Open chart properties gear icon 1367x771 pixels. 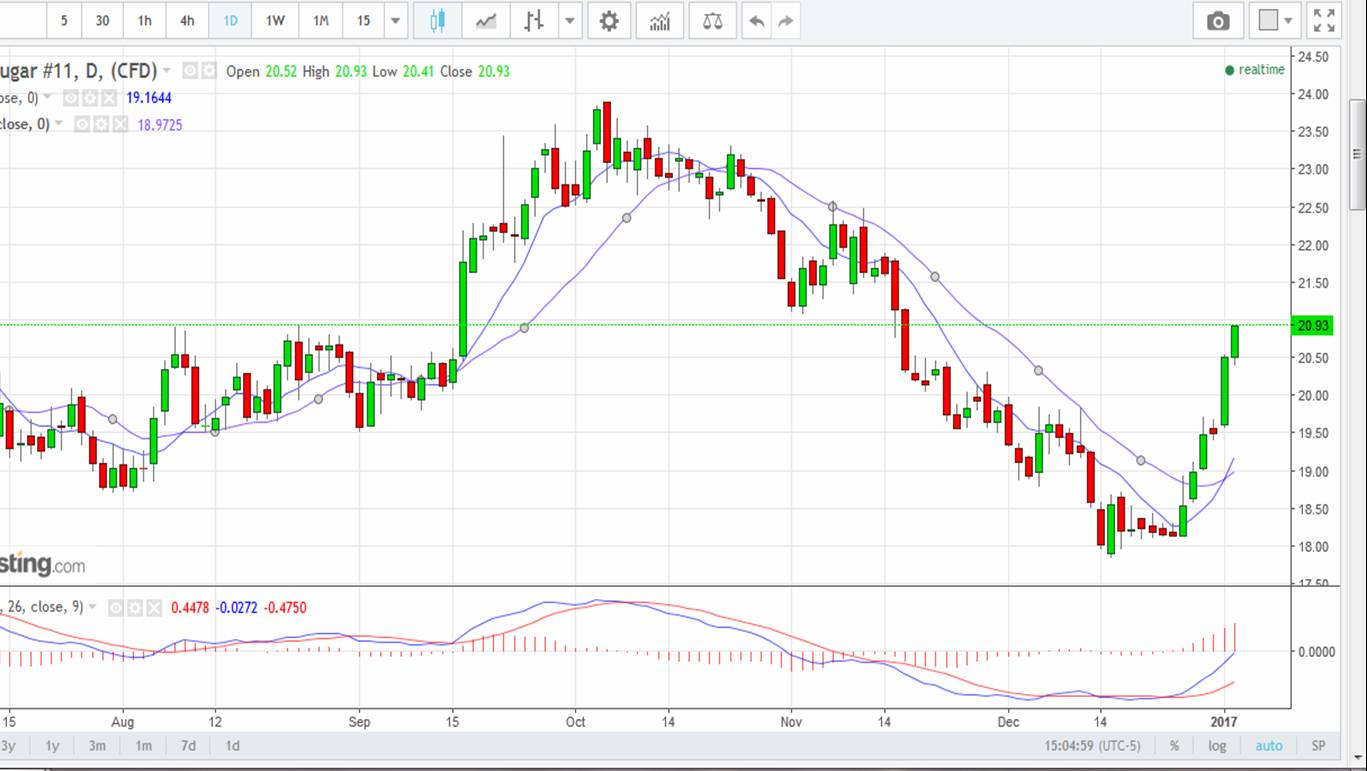click(x=609, y=21)
